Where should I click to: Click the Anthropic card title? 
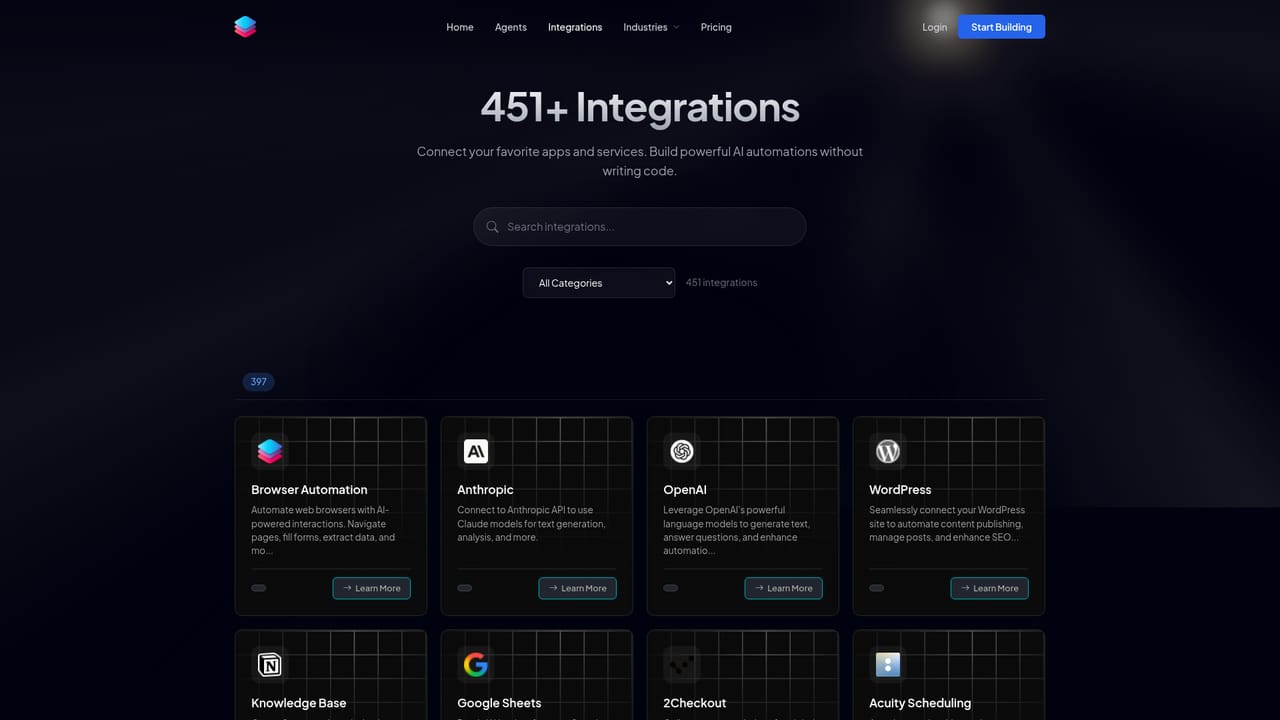click(485, 490)
